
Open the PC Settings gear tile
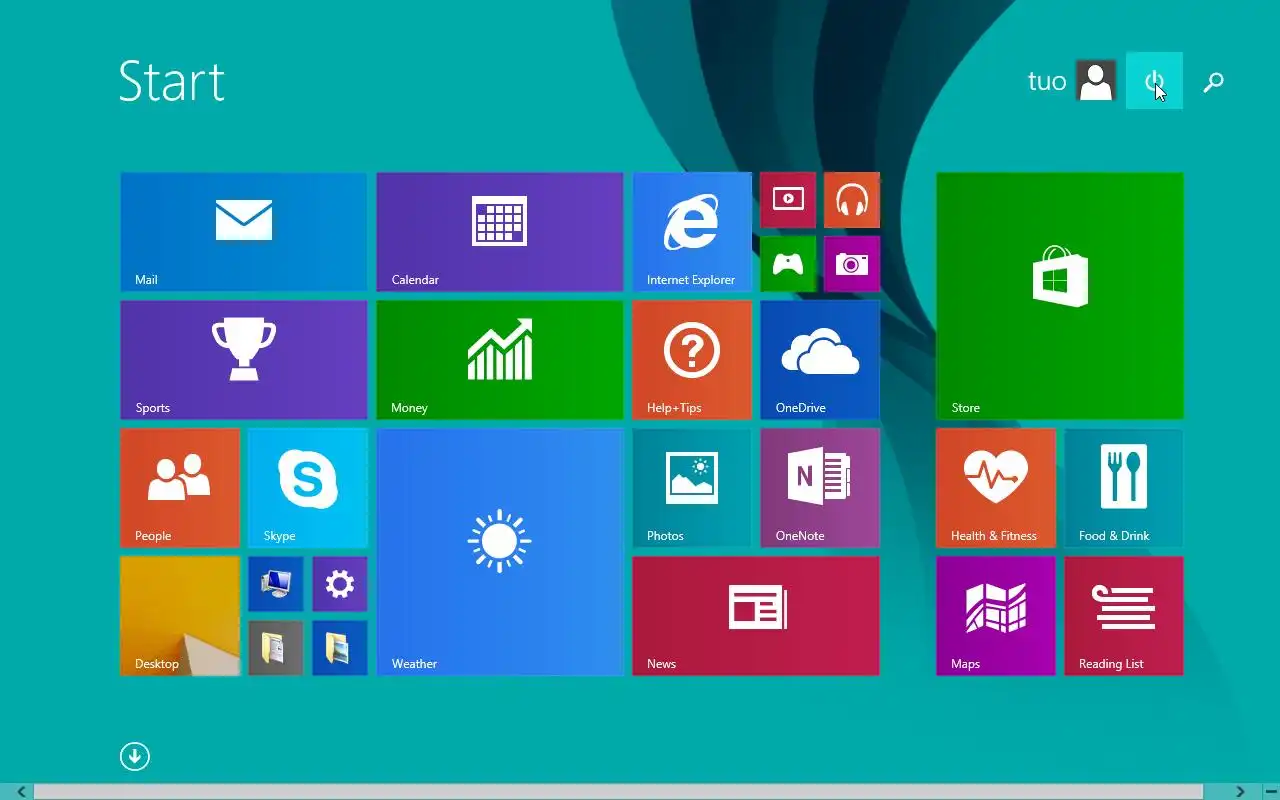coord(340,584)
